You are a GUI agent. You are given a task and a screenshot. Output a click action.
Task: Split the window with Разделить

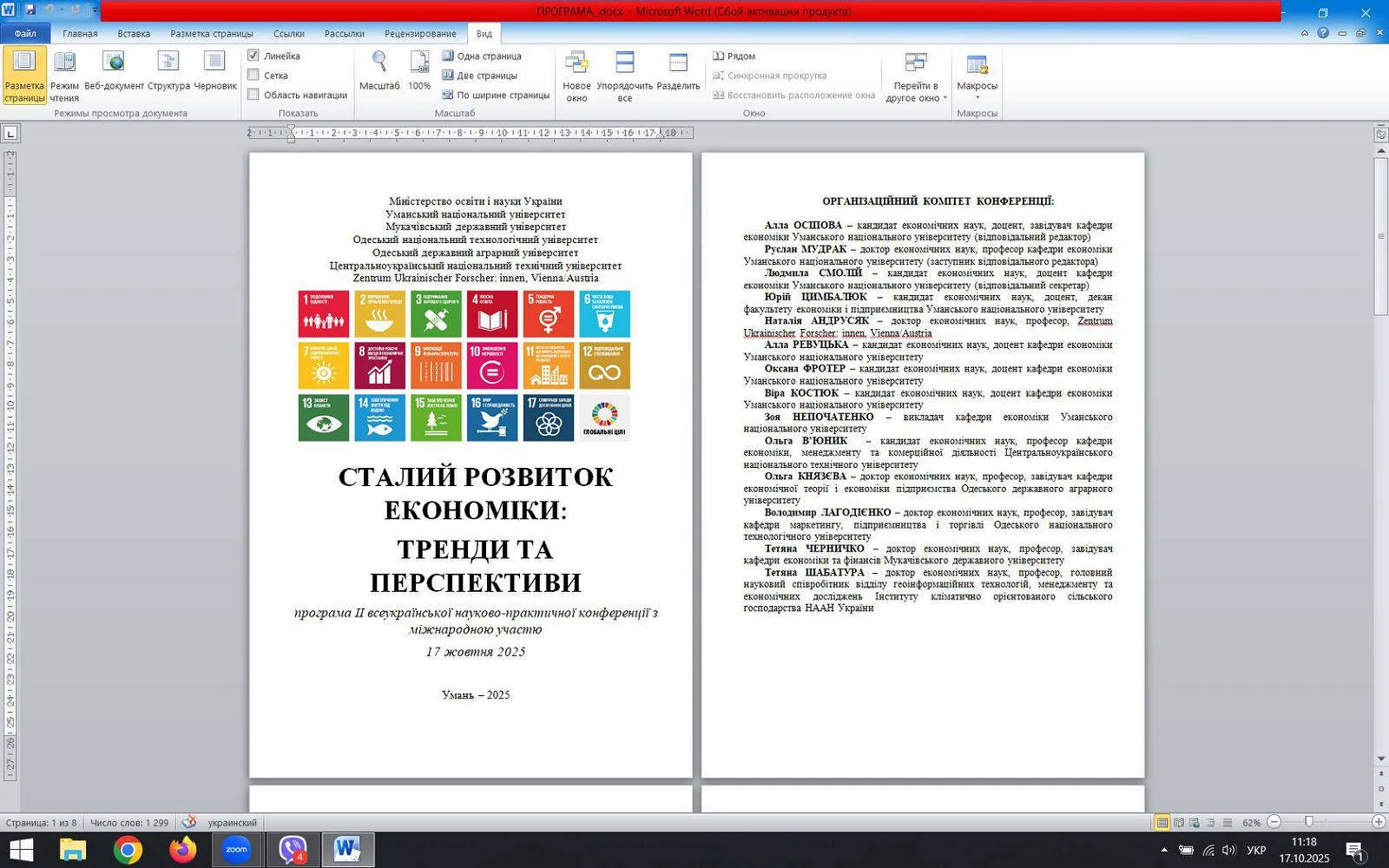point(678,75)
